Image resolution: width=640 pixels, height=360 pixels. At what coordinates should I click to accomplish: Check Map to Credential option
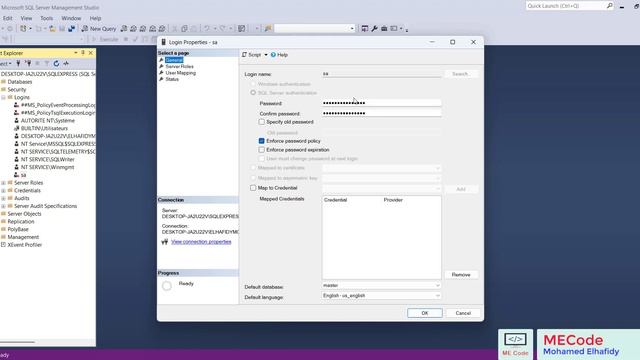tap(253, 188)
